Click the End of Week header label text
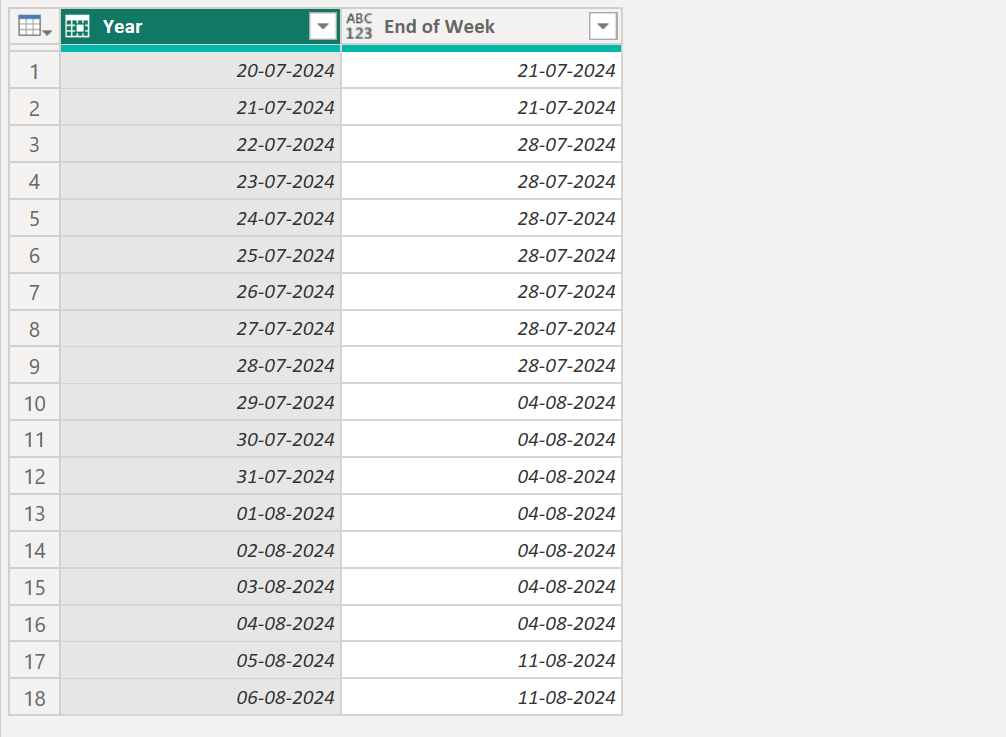This screenshot has height=737, width=1006. [440, 27]
